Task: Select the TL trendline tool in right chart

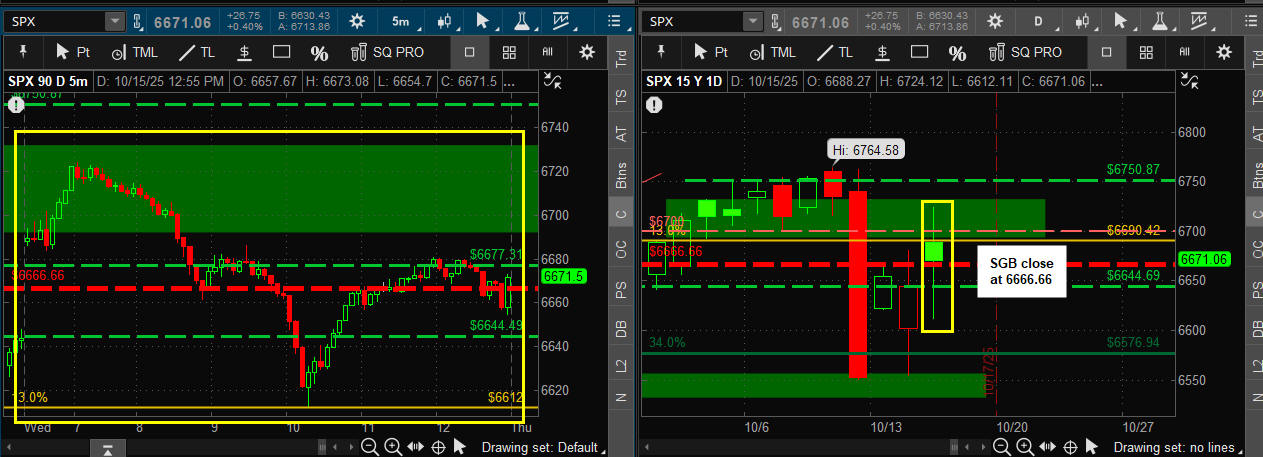Action: coord(834,52)
